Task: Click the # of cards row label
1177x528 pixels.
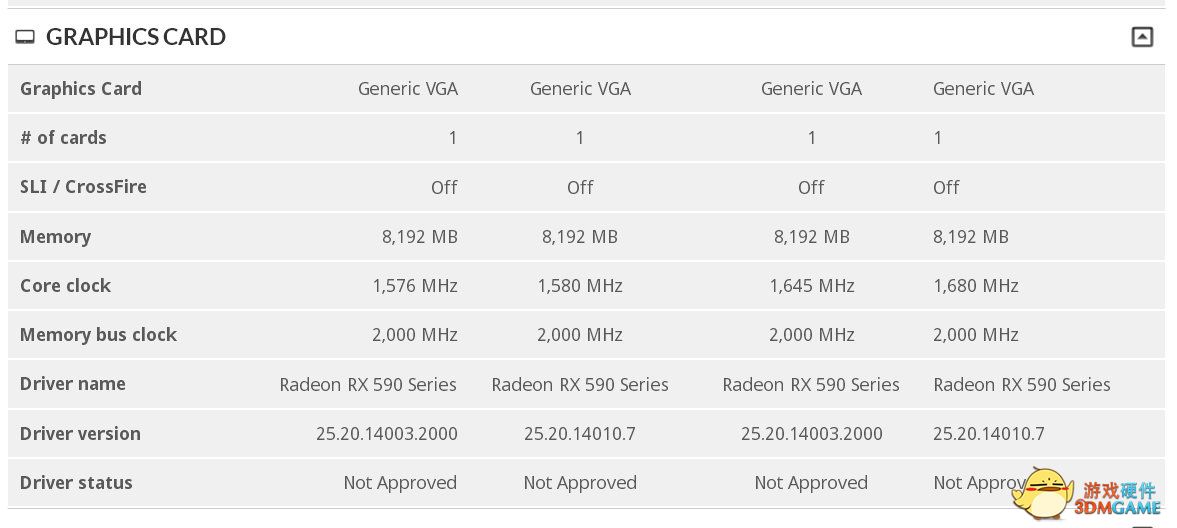Action: pyautogui.click(x=63, y=137)
